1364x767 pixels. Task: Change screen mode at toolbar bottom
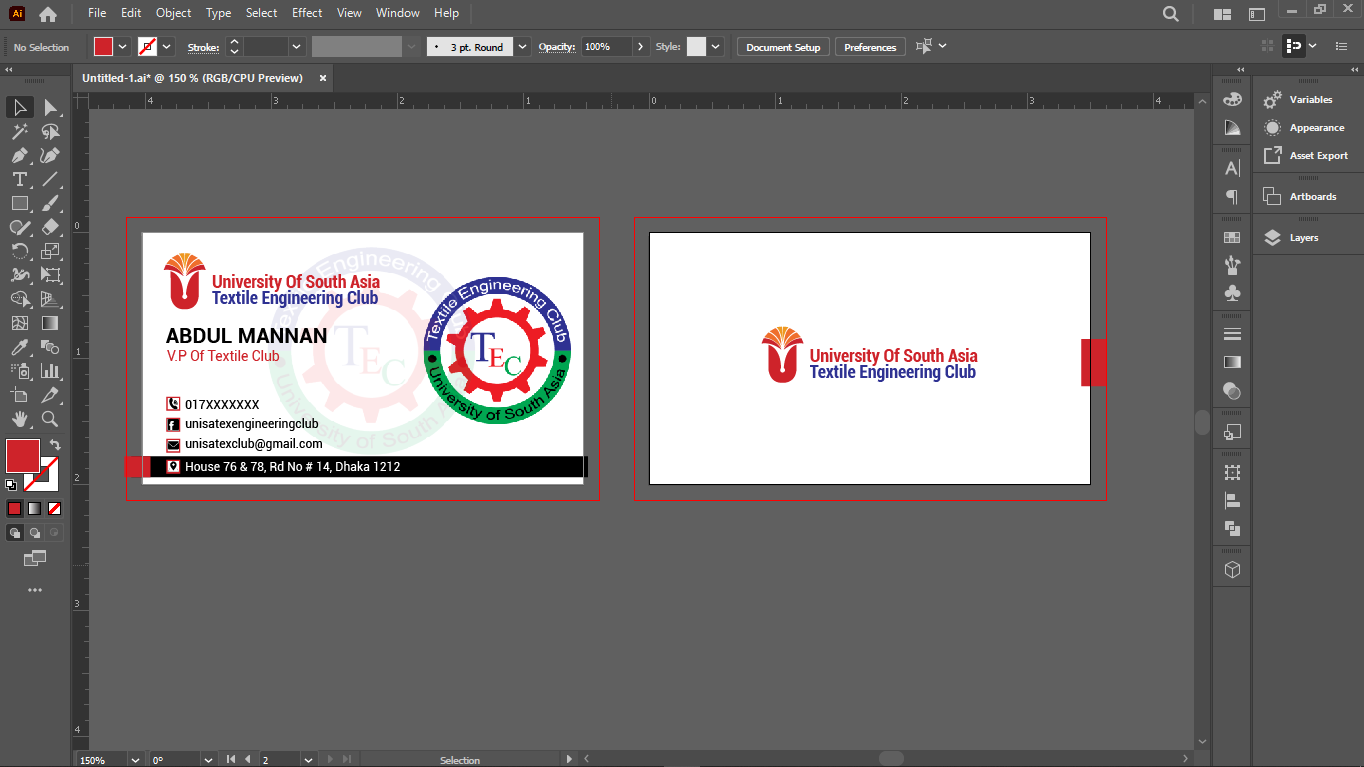(x=35, y=558)
